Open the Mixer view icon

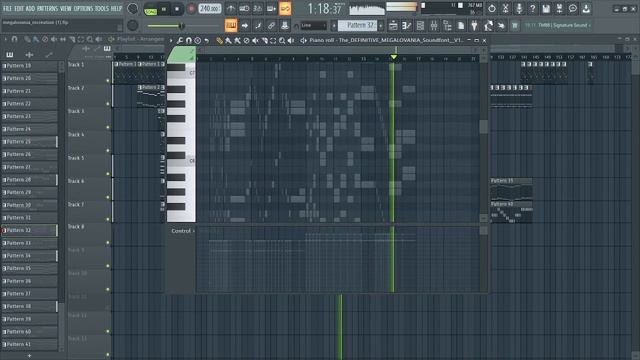pyautogui.click(x=434, y=26)
